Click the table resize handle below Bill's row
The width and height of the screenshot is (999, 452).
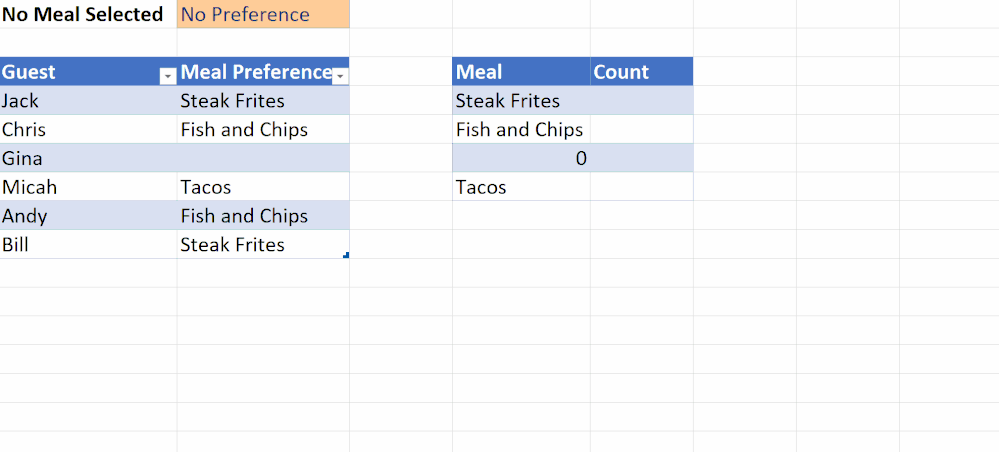tap(346, 256)
